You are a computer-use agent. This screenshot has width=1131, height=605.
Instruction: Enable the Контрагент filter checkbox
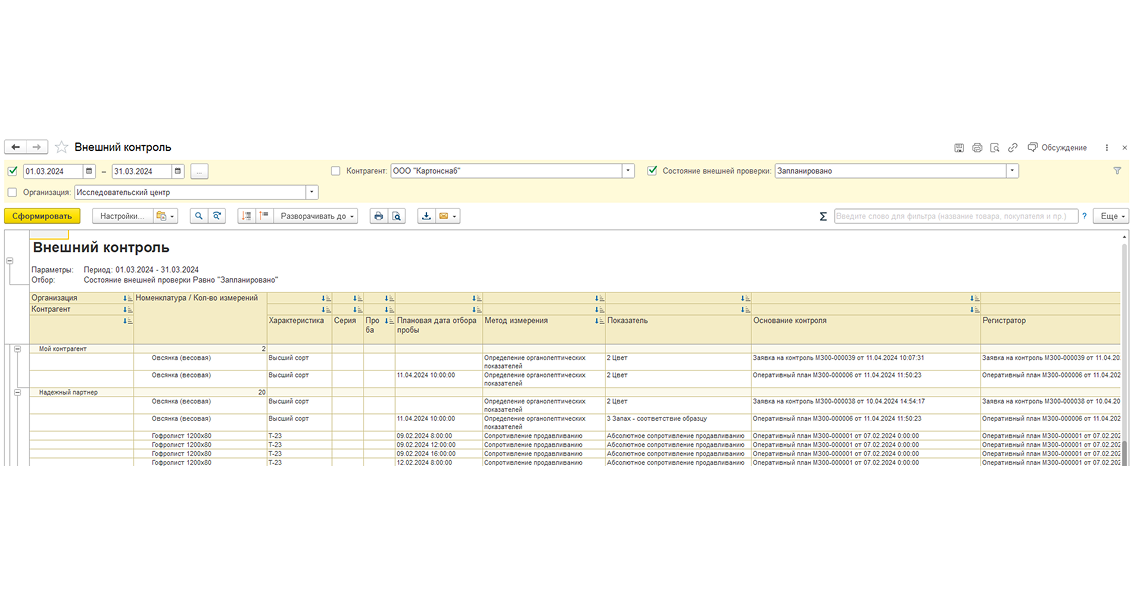point(335,171)
